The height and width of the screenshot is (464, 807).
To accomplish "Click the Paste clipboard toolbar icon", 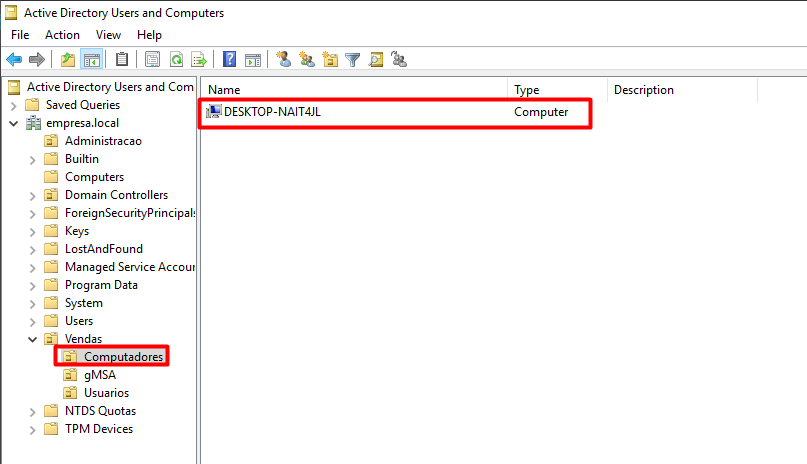I will pos(122,60).
